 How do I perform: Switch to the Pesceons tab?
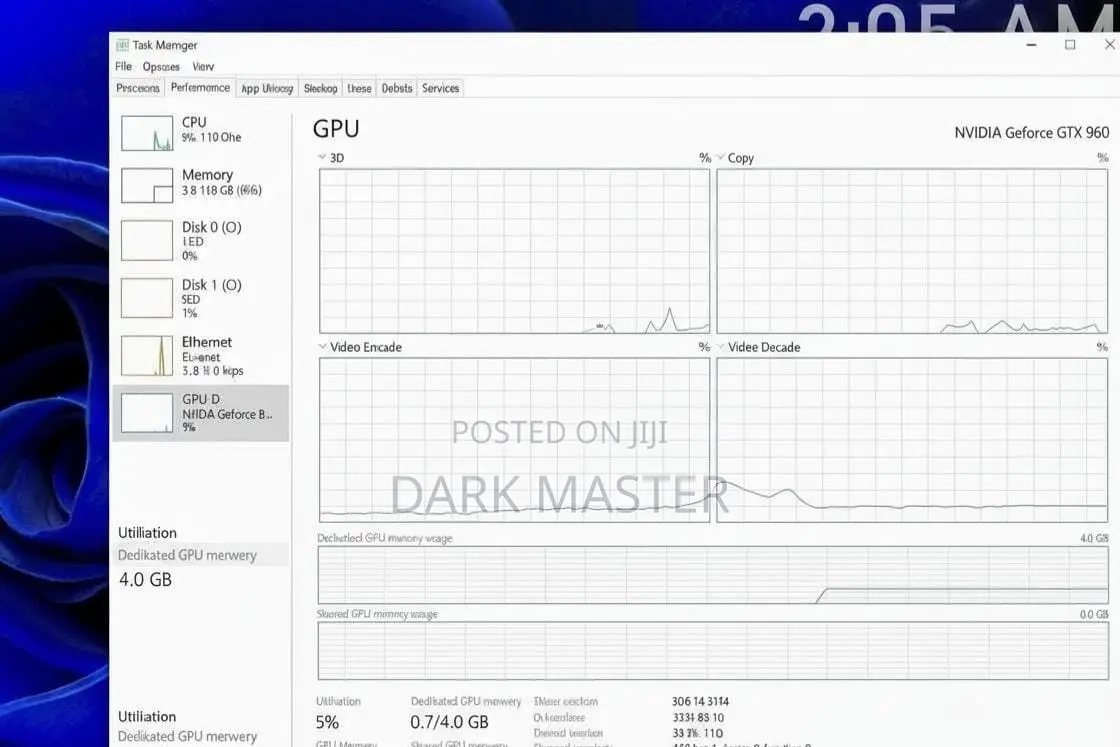click(138, 88)
